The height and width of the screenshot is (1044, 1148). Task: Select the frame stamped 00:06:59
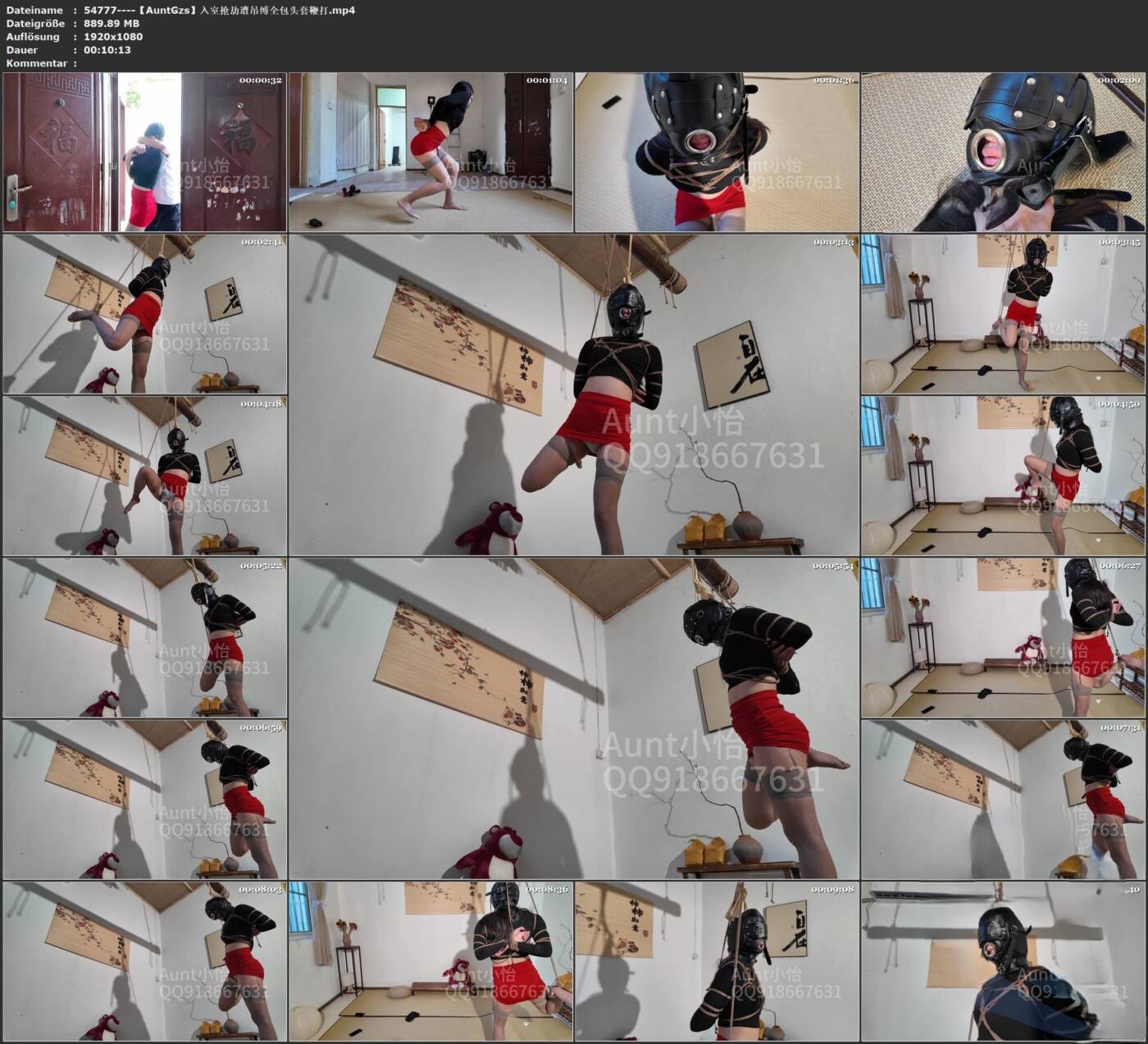pyautogui.click(x=144, y=800)
